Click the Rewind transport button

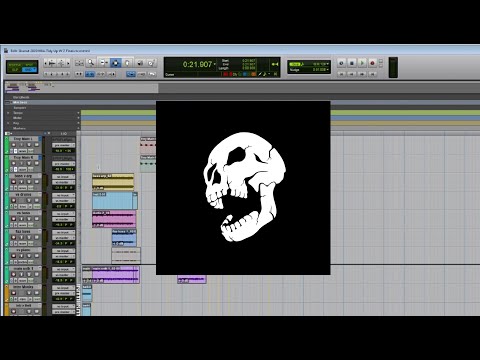[351, 74]
